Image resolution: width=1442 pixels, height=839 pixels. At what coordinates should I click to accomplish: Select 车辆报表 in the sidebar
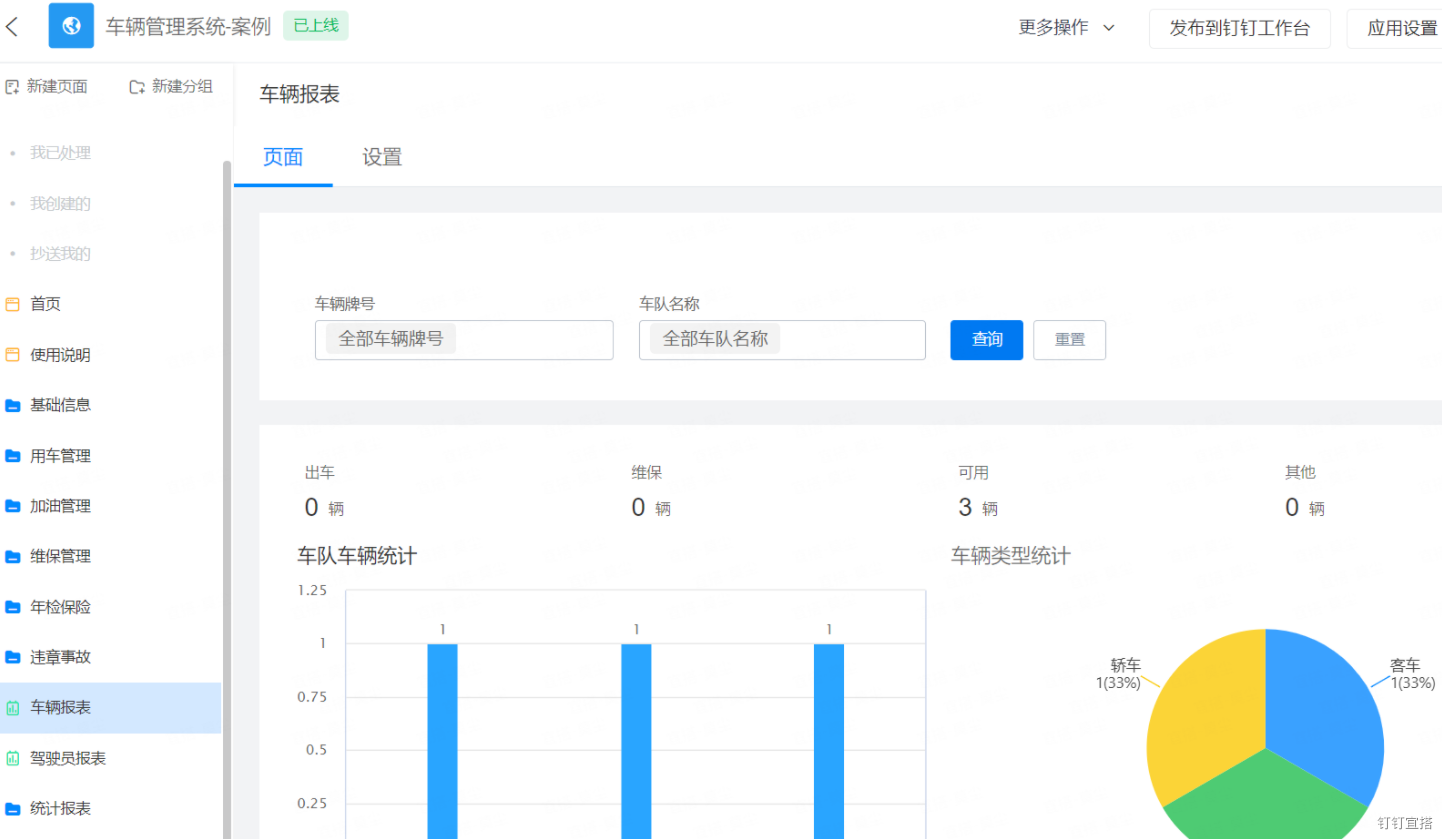click(x=110, y=708)
